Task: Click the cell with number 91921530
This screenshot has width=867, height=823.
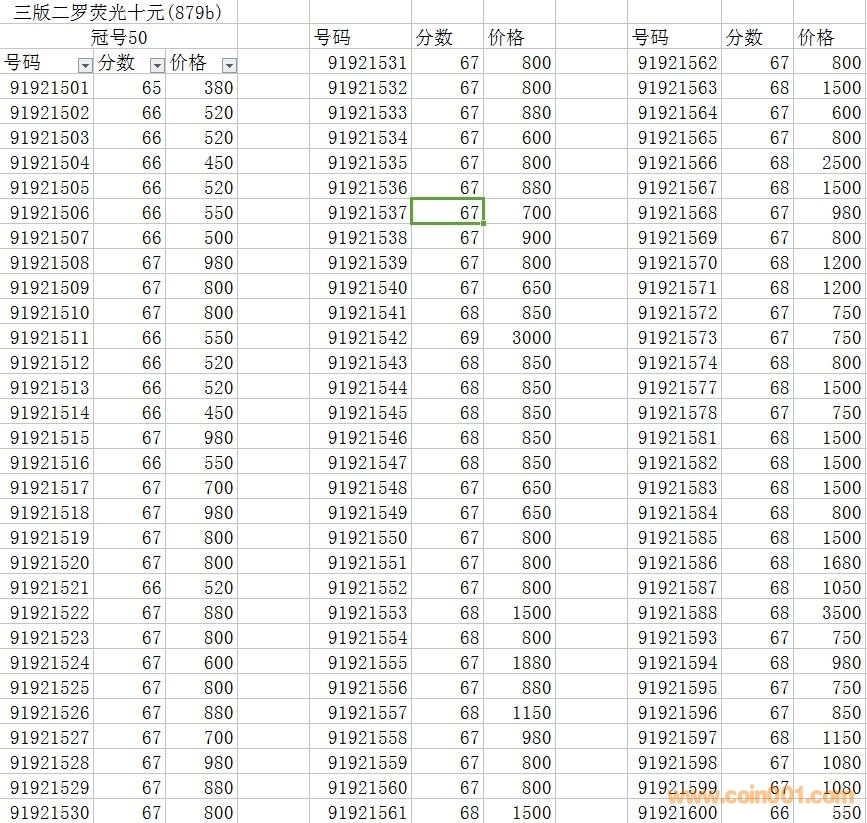Action: (x=49, y=813)
